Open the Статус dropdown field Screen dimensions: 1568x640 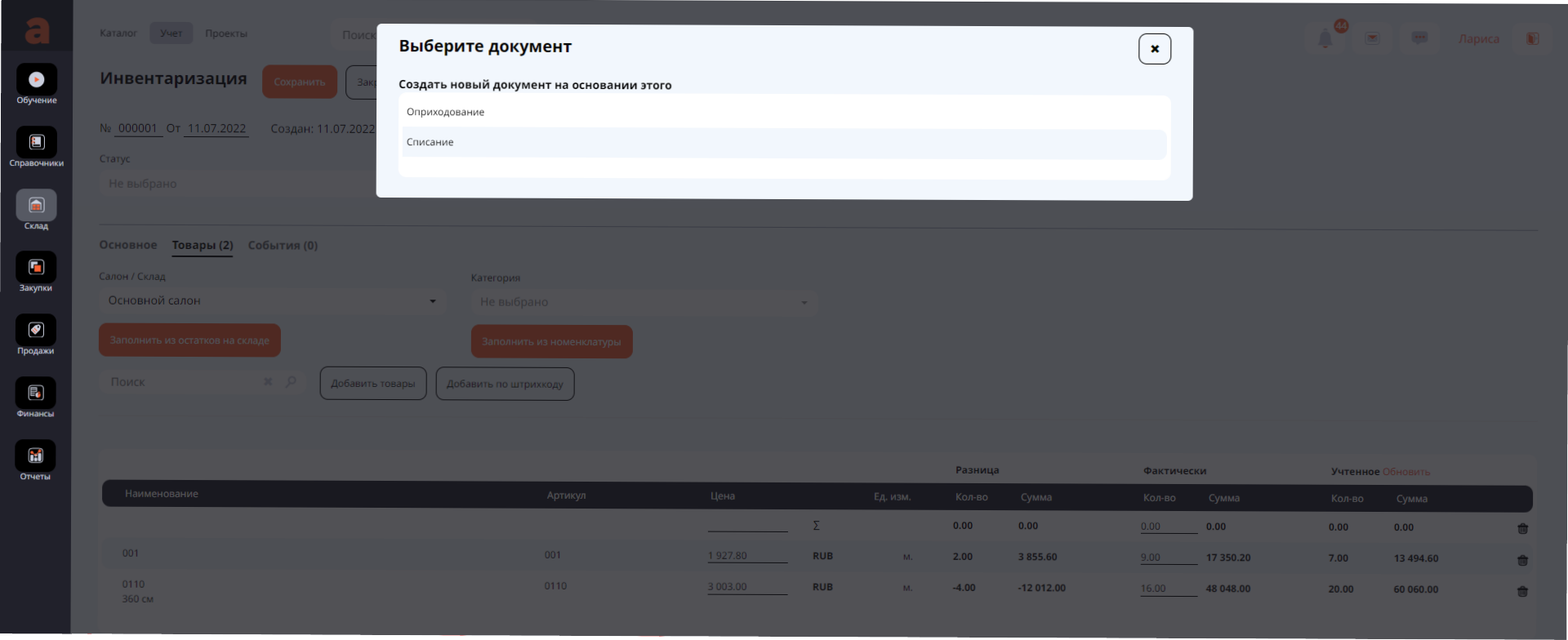[237, 184]
